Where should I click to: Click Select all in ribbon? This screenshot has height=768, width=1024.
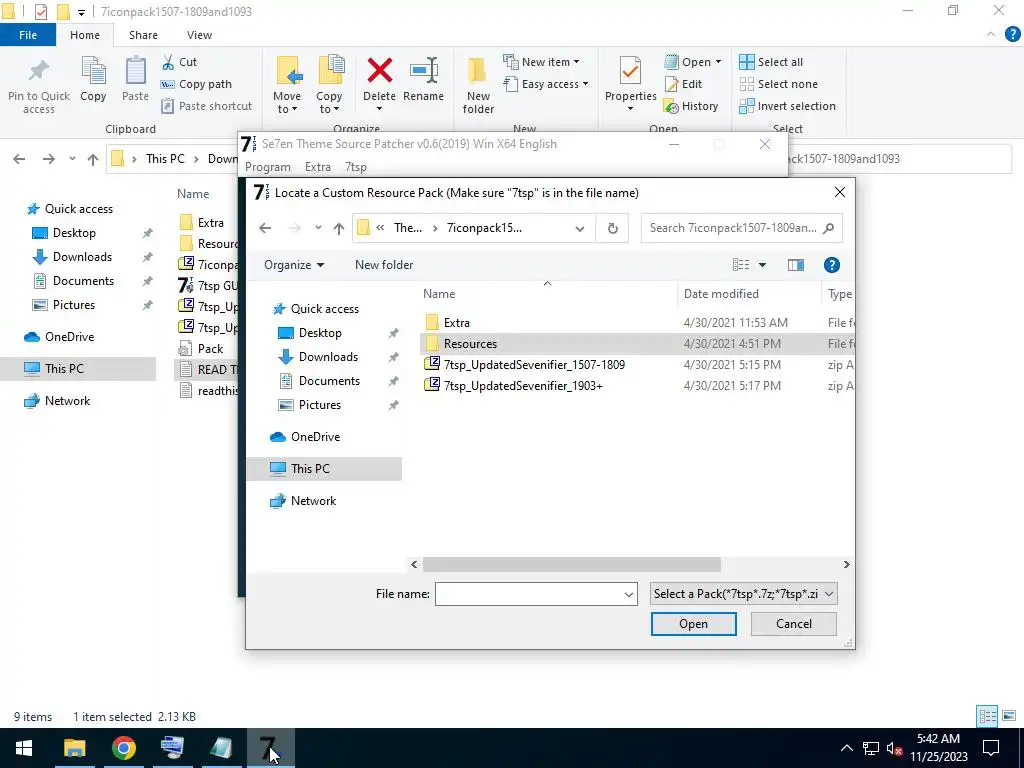(x=771, y=62)
